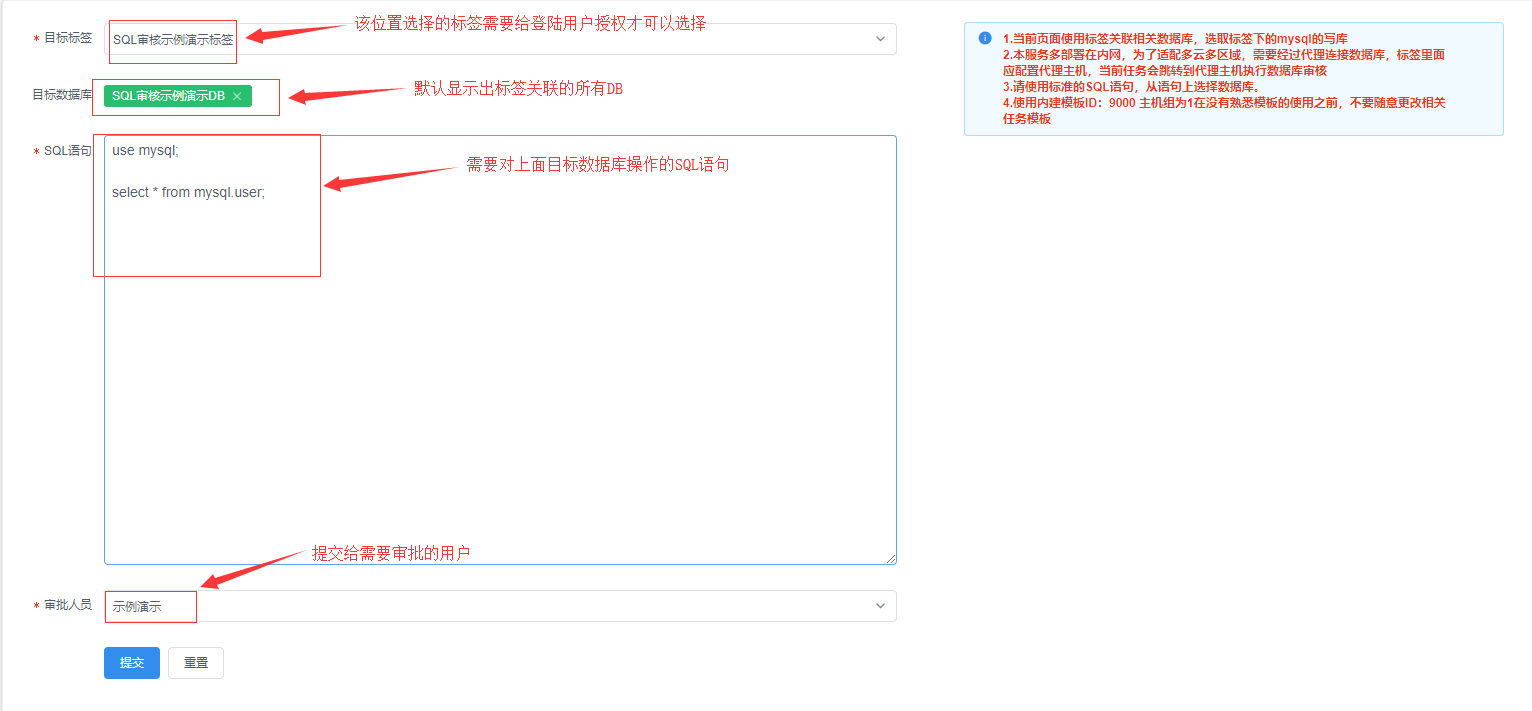
Task: Remove the SQL审核示例演示DB tag with its x
Action: (x=237, y=96)
